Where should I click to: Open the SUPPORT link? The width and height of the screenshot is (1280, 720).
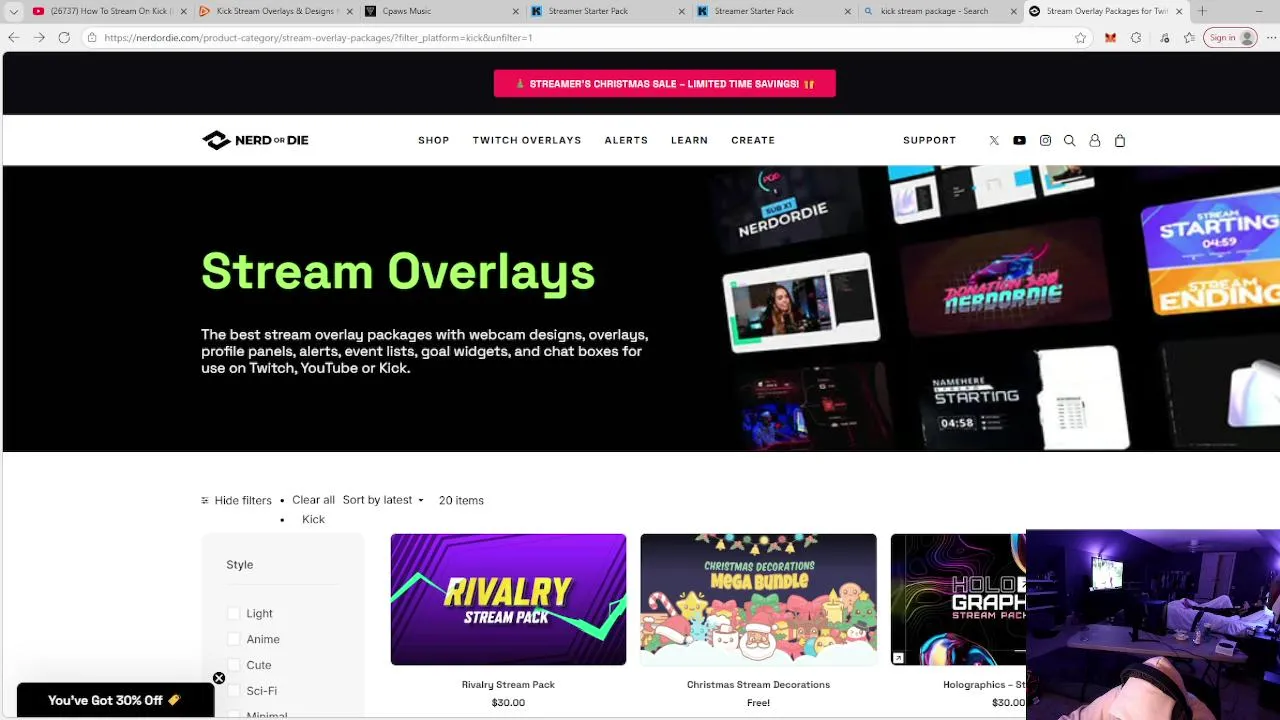[929, 140]
